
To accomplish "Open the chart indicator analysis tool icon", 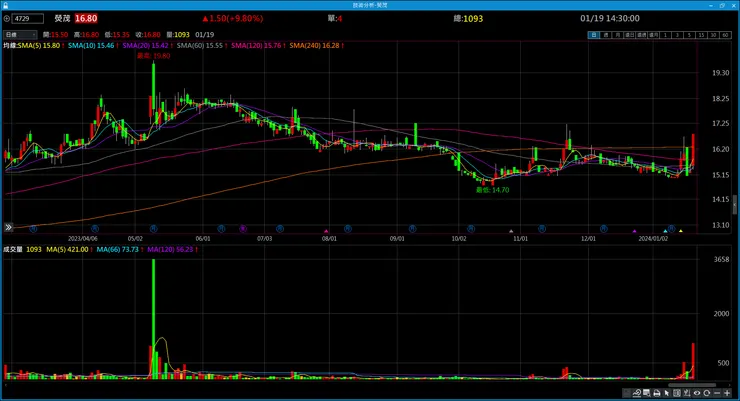I will point(637,393).
